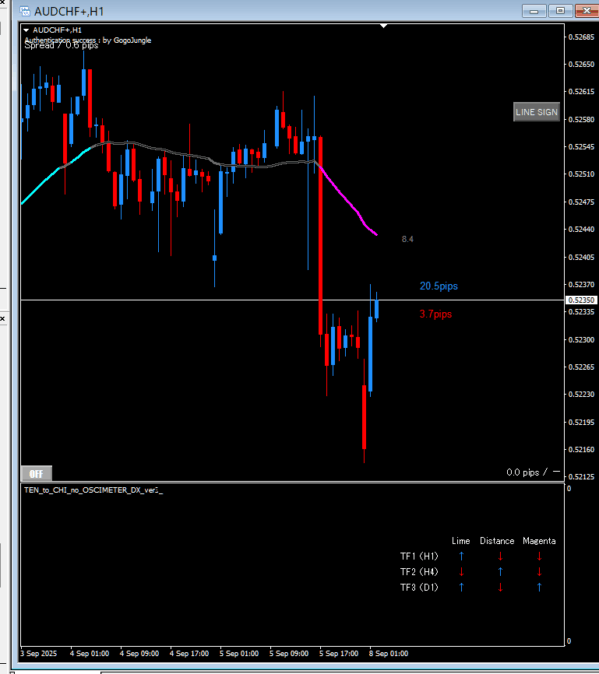Click the TF2 (H4) Distance up arrow

500,572
